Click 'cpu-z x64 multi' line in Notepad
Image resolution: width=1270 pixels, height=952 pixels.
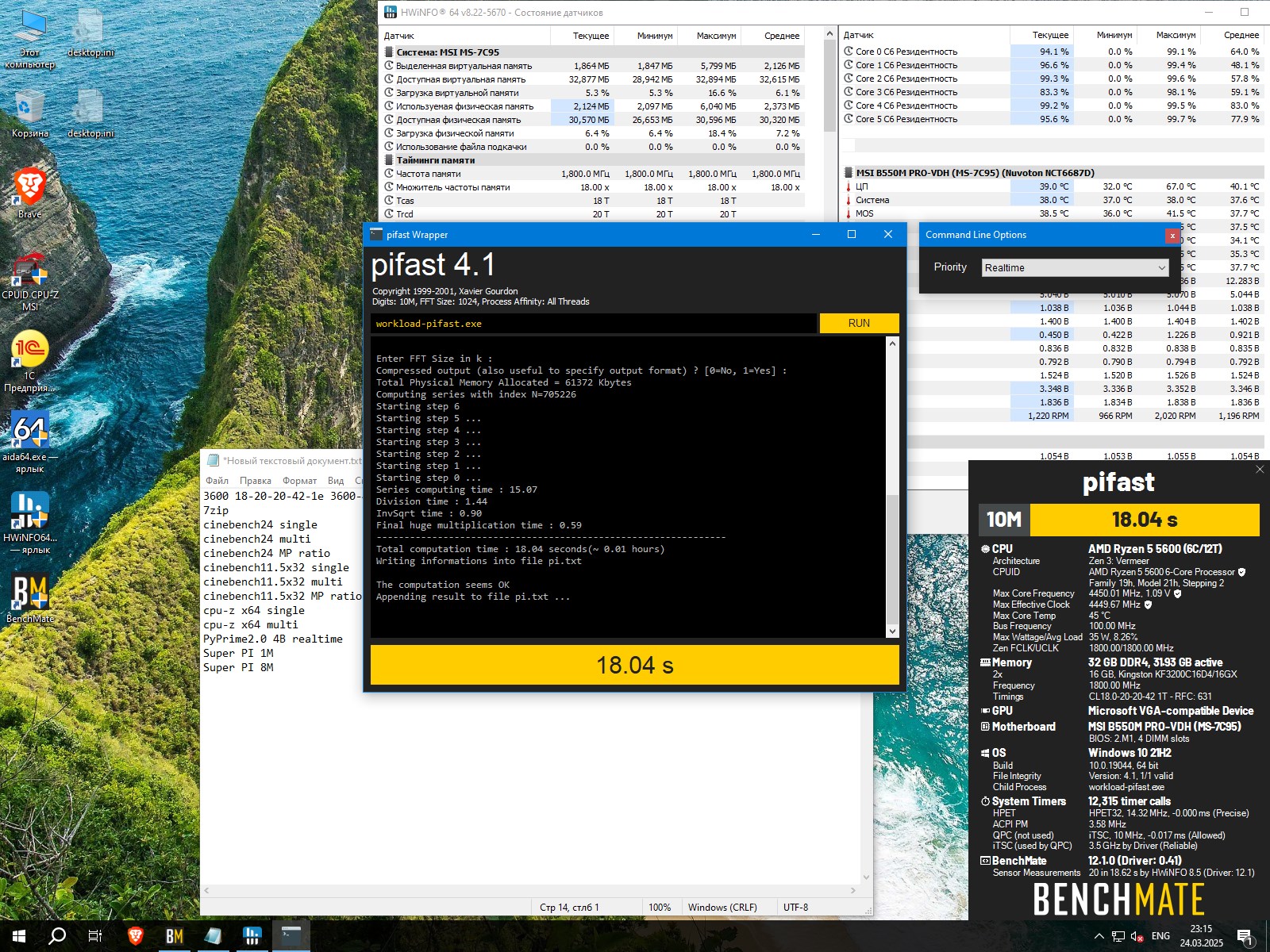click(x=251, y=625)
